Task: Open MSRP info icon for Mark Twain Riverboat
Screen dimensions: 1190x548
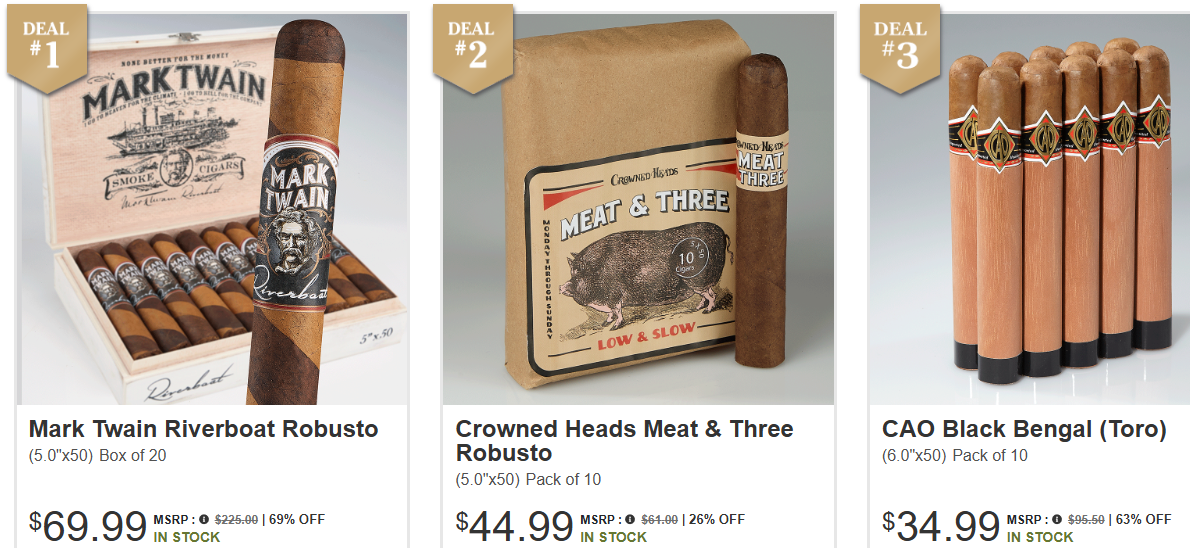Action: click(204, 520)
